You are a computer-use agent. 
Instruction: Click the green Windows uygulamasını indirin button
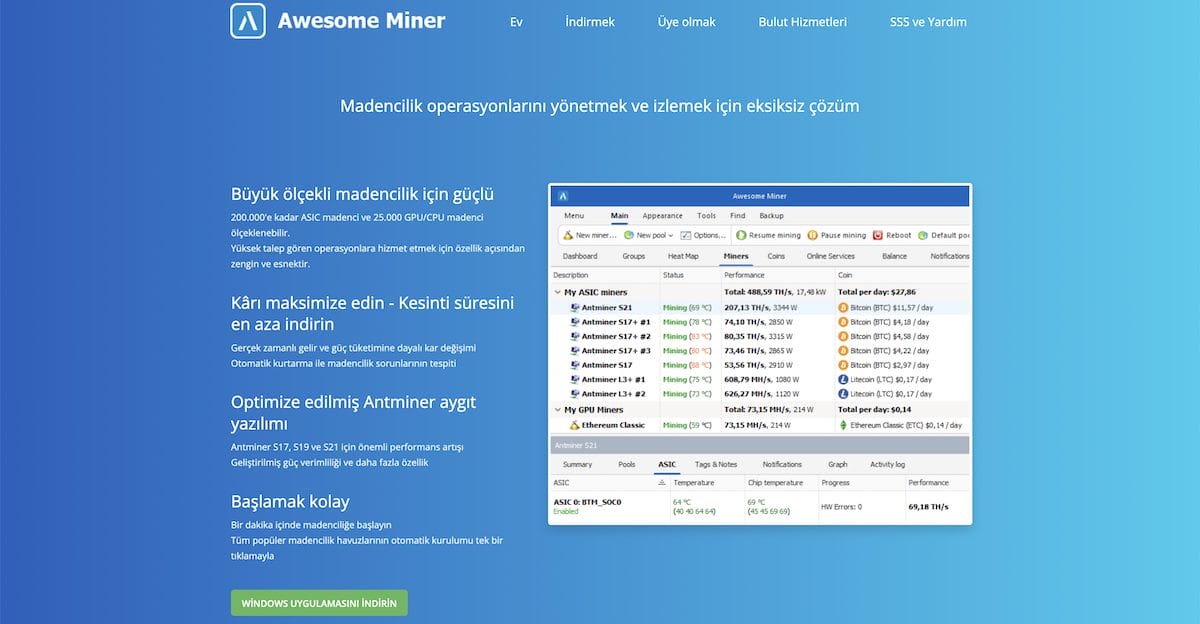319,603
